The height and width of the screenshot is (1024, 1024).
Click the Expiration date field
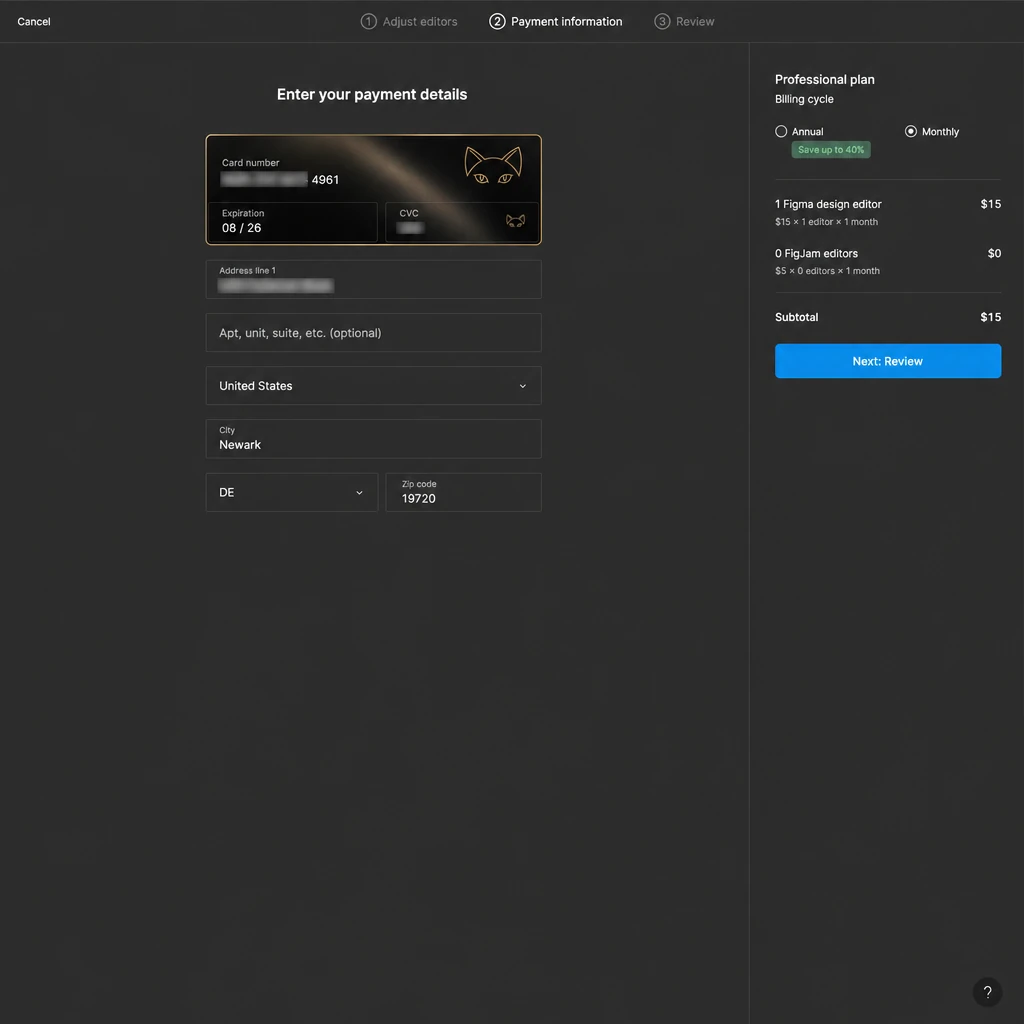293,222
